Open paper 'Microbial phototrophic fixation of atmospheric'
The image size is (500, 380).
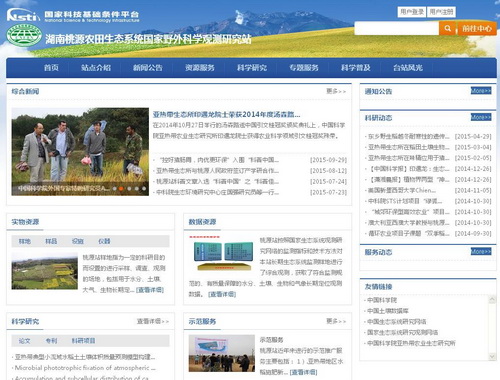tap(84, 368)
